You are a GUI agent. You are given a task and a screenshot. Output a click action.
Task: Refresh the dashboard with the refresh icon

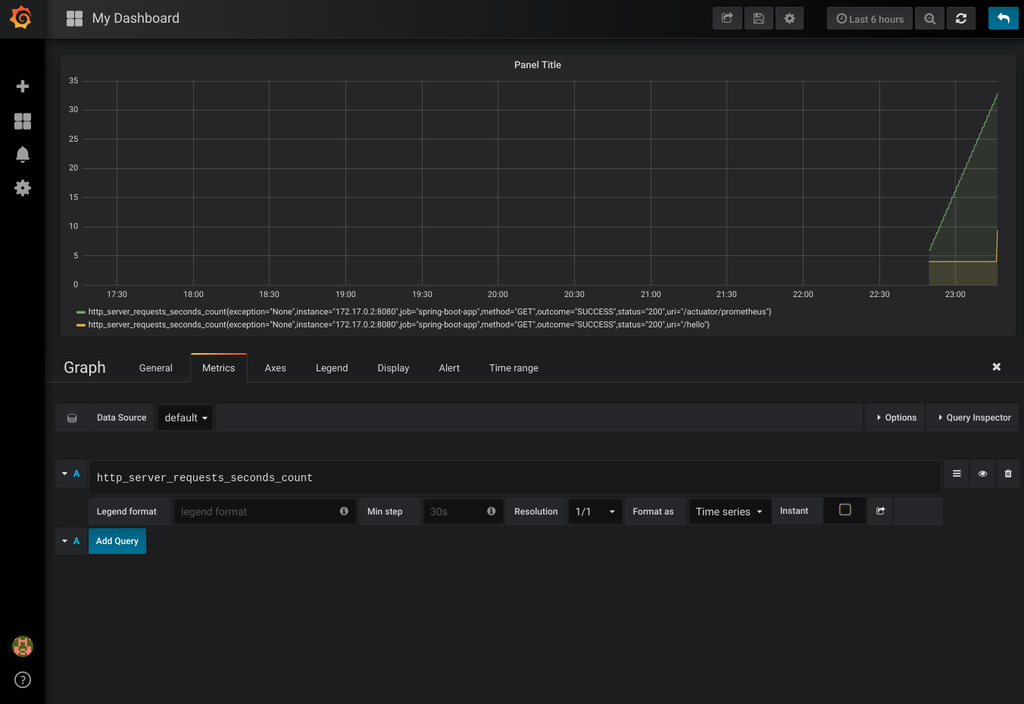pyautogui.click(x=961, y=18)
